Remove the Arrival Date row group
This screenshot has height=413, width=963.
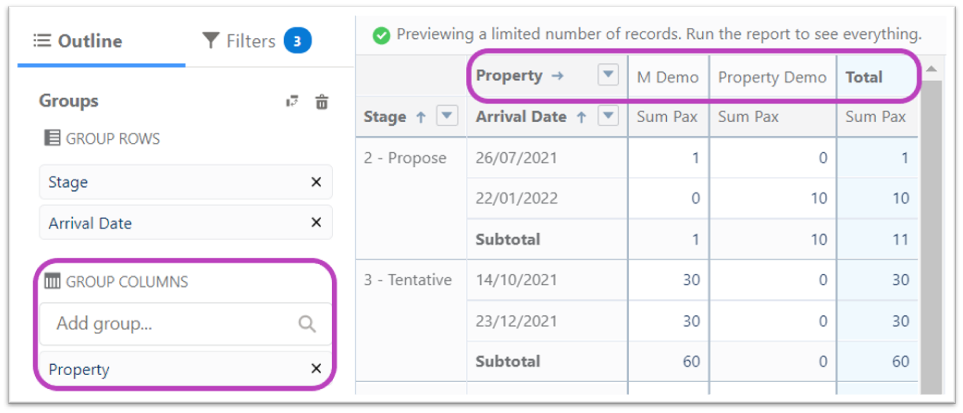click(316, 222)
